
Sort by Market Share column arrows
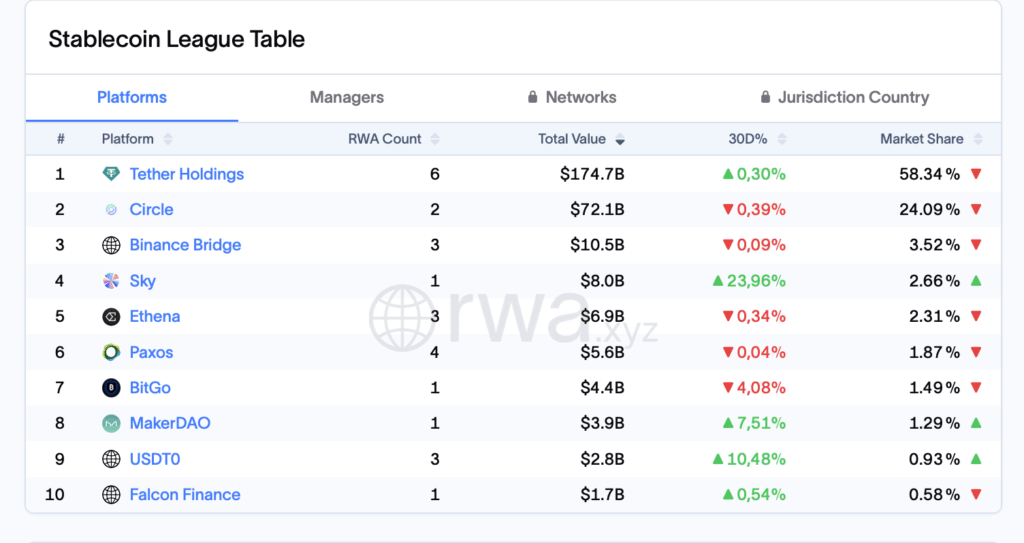click(x=978, y=140)
